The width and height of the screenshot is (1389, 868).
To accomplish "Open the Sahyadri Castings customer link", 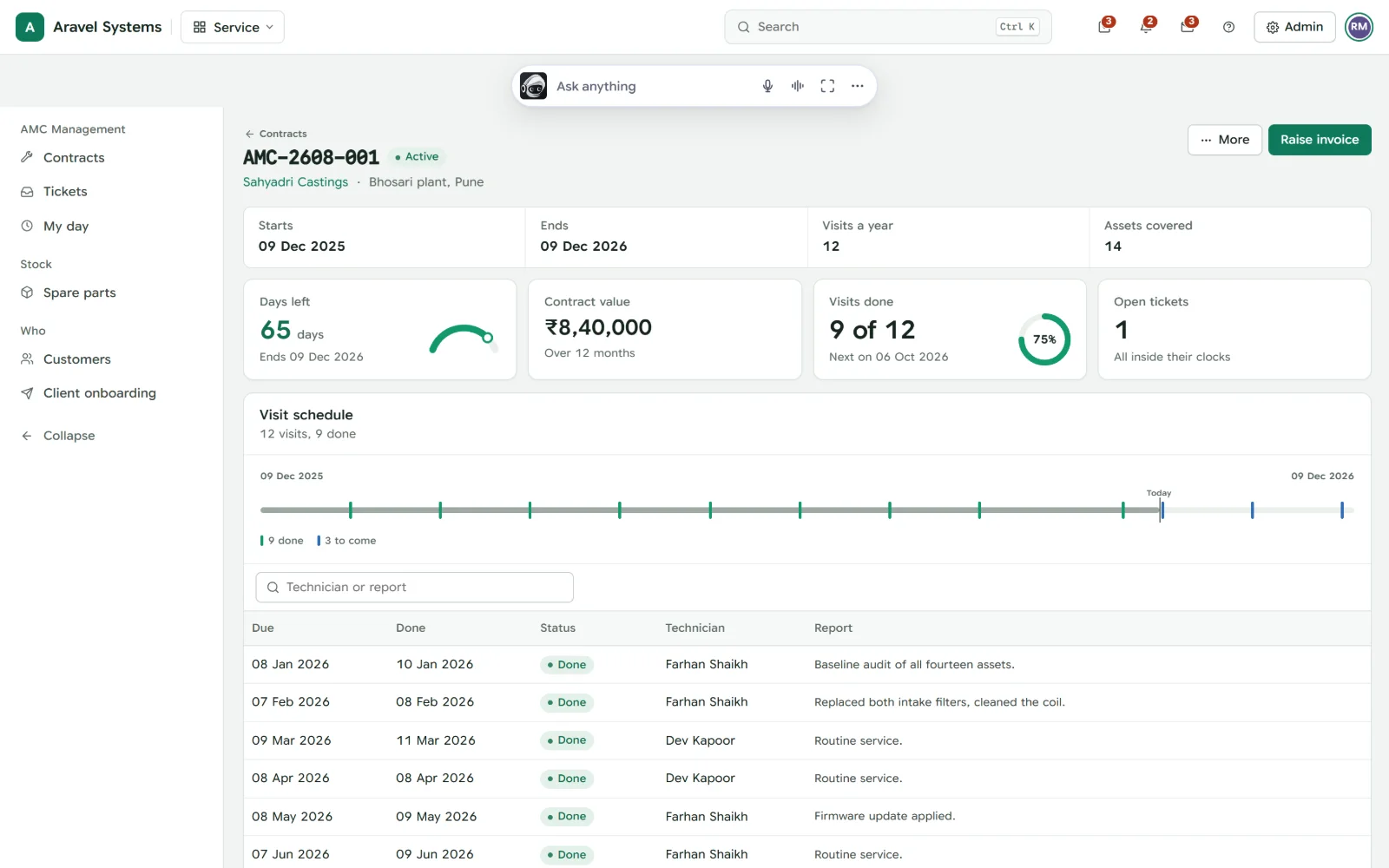I will 295,182.
